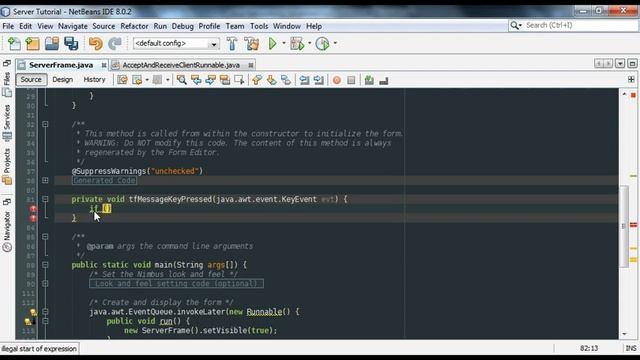Click the Search (Ctrl+I) field
Image resolution: width=640 pixels, height=360 pixels.
(573, 25)
